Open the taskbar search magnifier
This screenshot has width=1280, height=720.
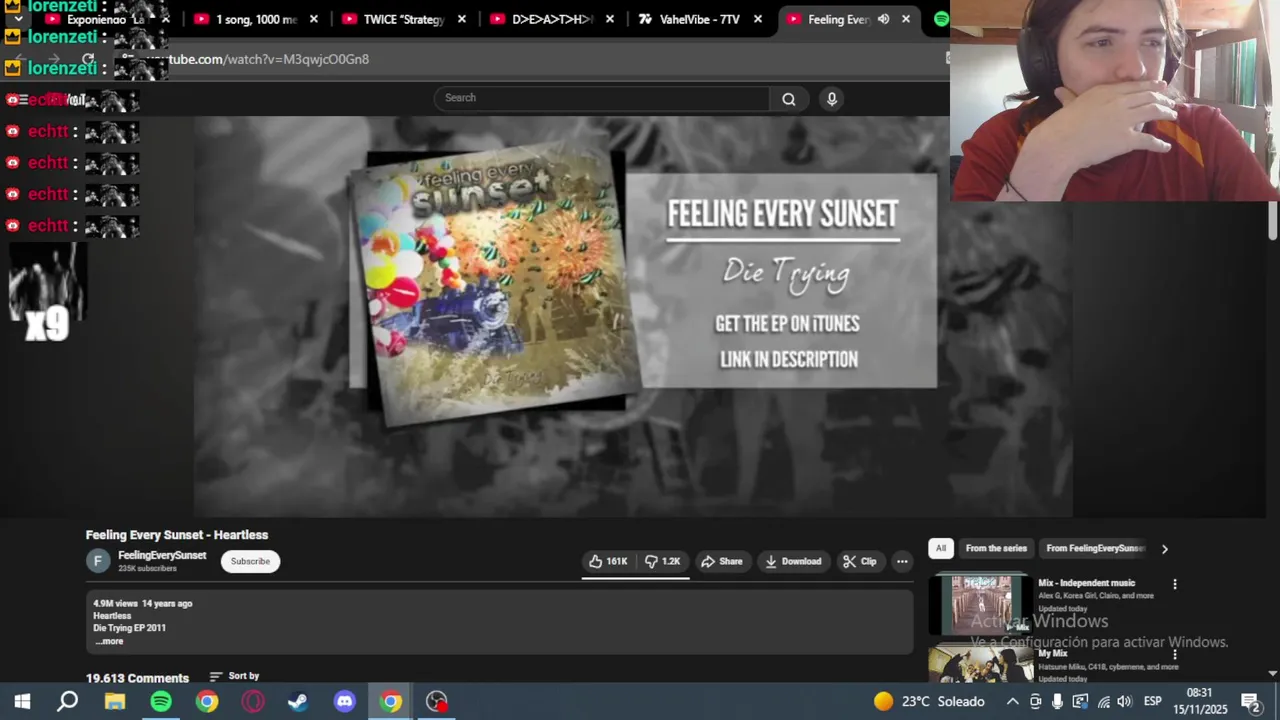[x=68, y=702]
